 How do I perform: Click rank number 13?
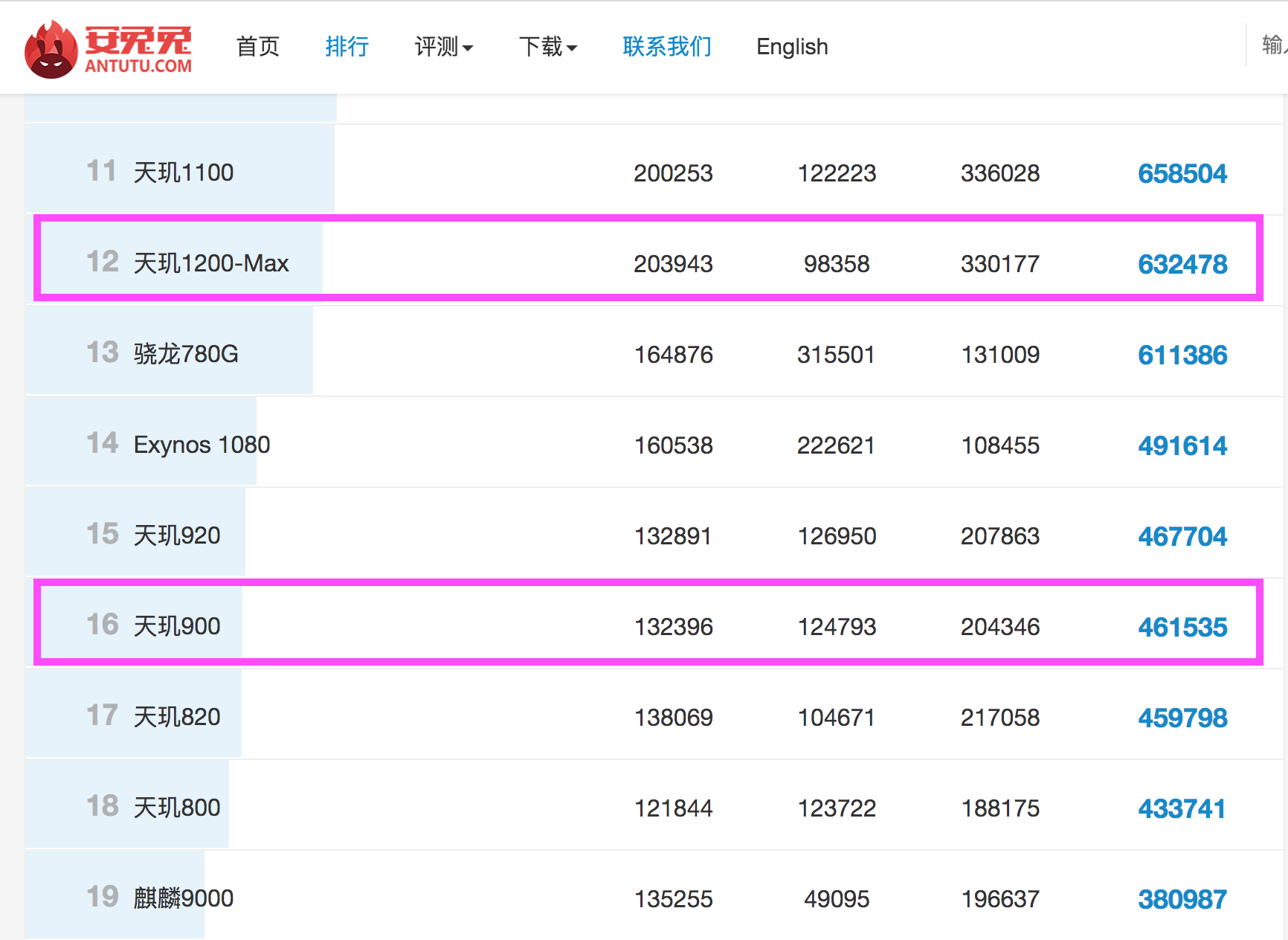click(x=102, y=352)
